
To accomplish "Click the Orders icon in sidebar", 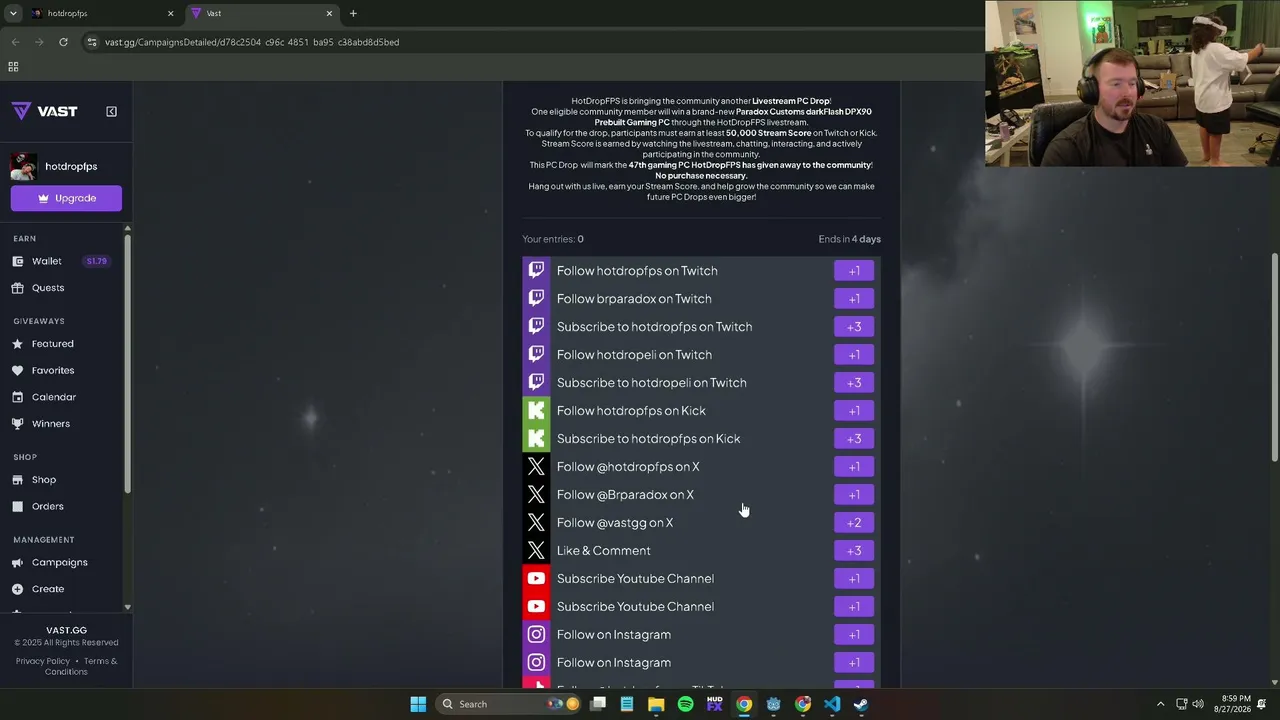I will coord(17,506).
